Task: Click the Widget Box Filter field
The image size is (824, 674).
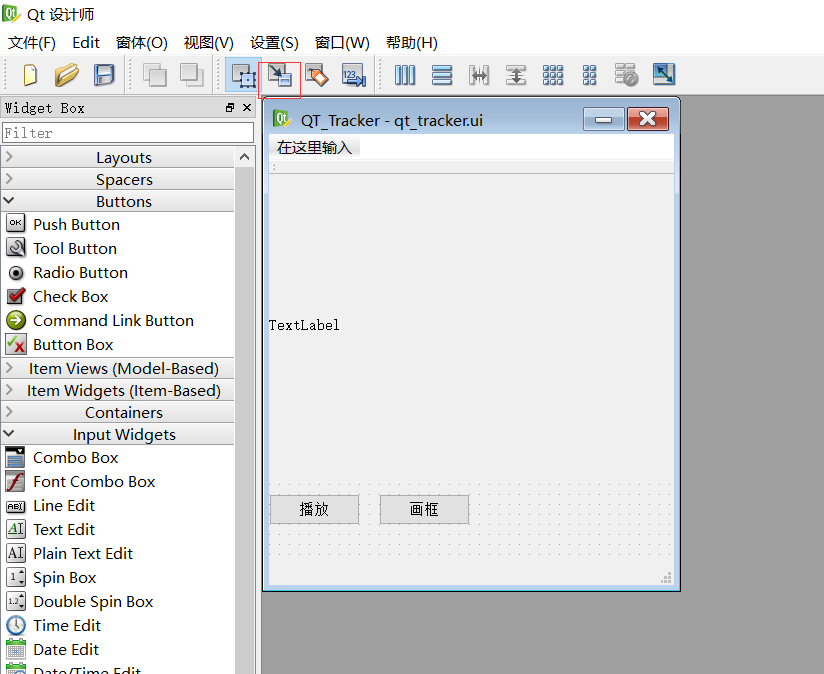Action: point(128,133)
